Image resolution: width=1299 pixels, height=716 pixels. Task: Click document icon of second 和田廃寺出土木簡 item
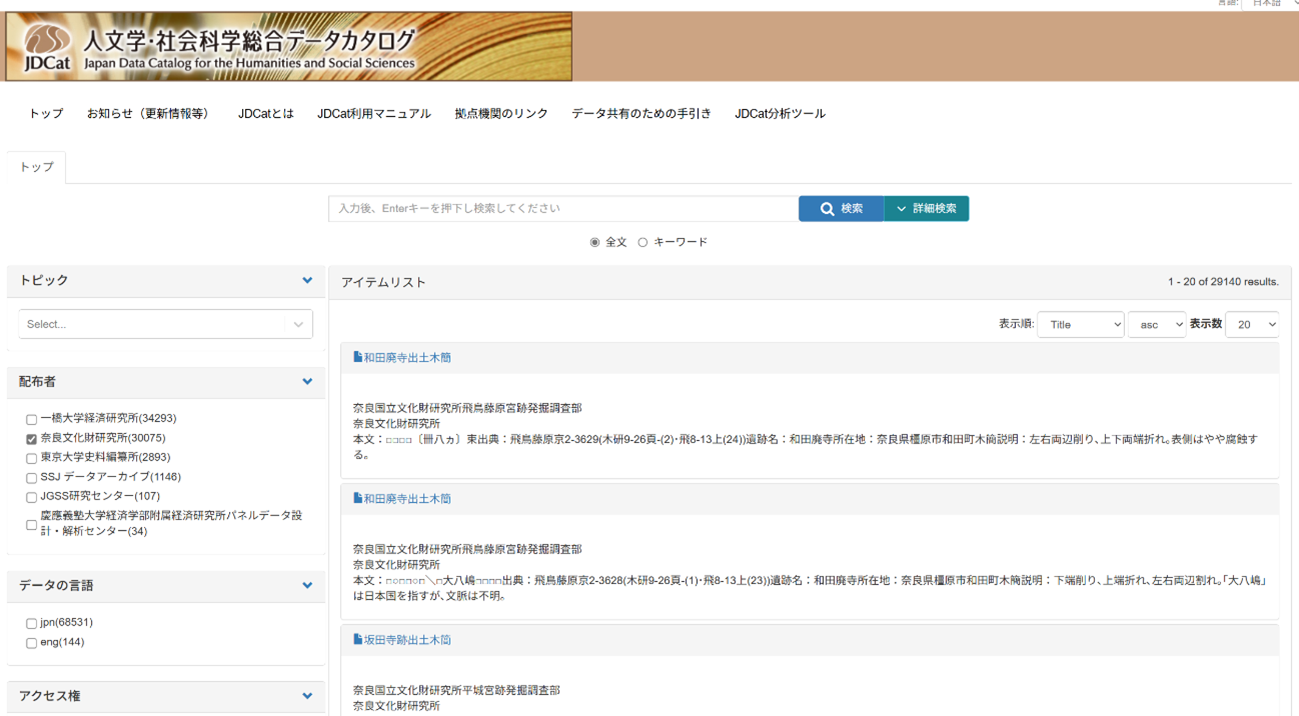358,498
